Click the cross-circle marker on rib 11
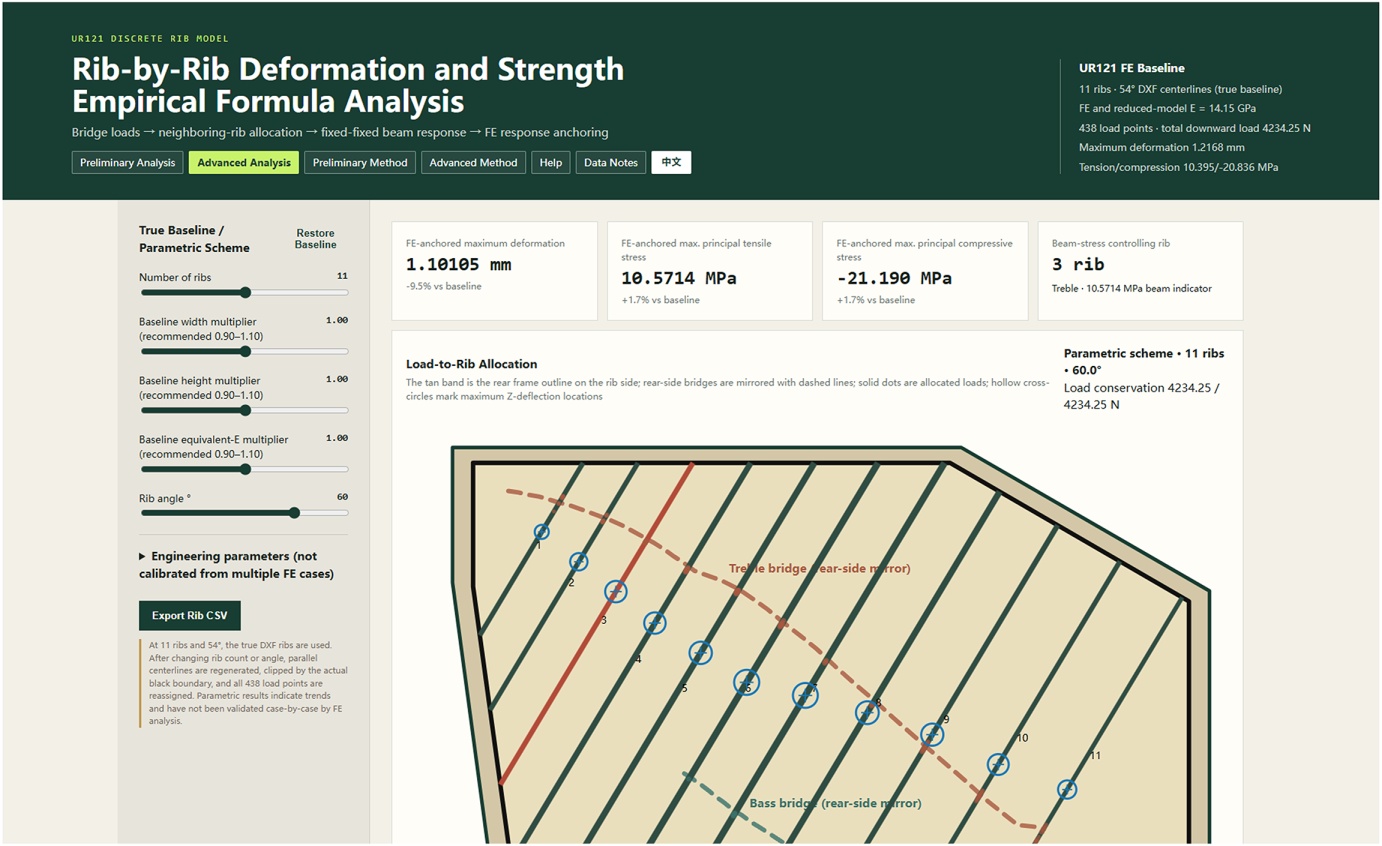The height and width of the screenshot is (846, 1382). click(1067, 789)
